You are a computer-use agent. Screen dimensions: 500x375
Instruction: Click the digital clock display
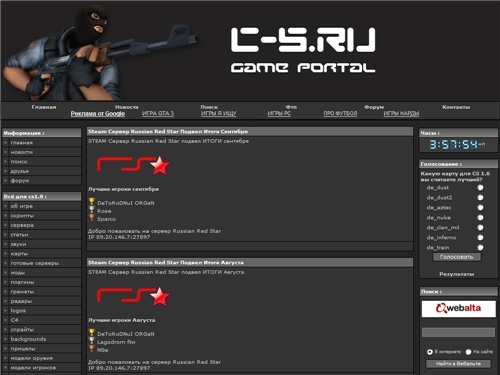tap(457, 145)
